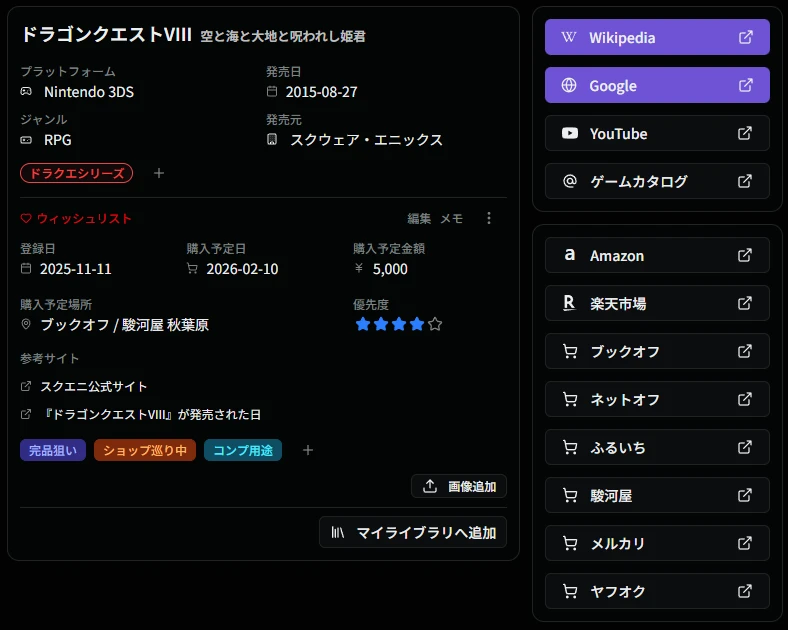
Task: Click the Wikipedia W logo icon
Action: coord(569,37)
